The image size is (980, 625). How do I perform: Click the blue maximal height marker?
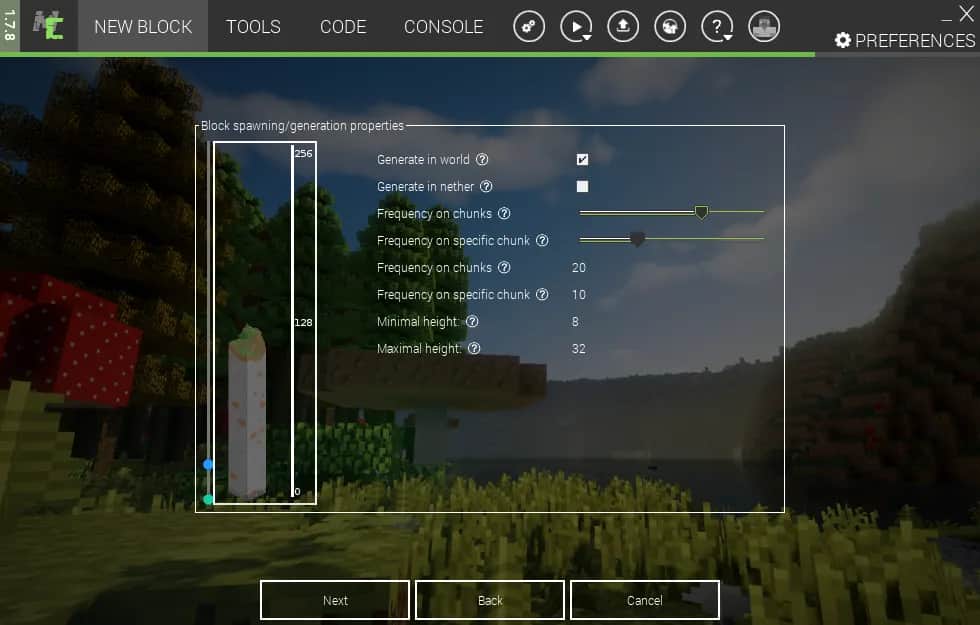click(208, 464)
